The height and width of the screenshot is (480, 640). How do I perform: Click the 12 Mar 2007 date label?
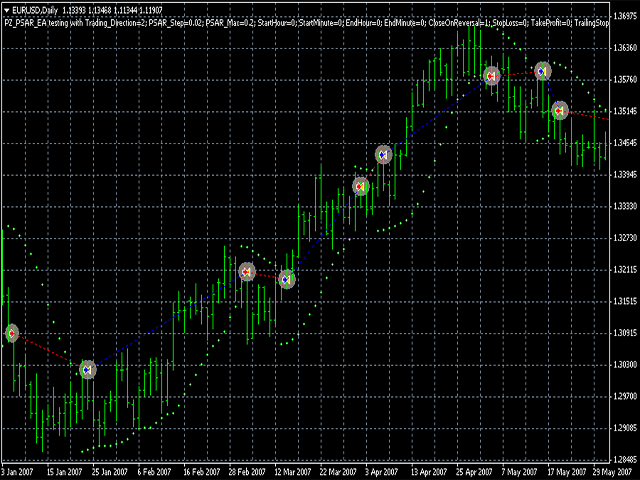292,473
